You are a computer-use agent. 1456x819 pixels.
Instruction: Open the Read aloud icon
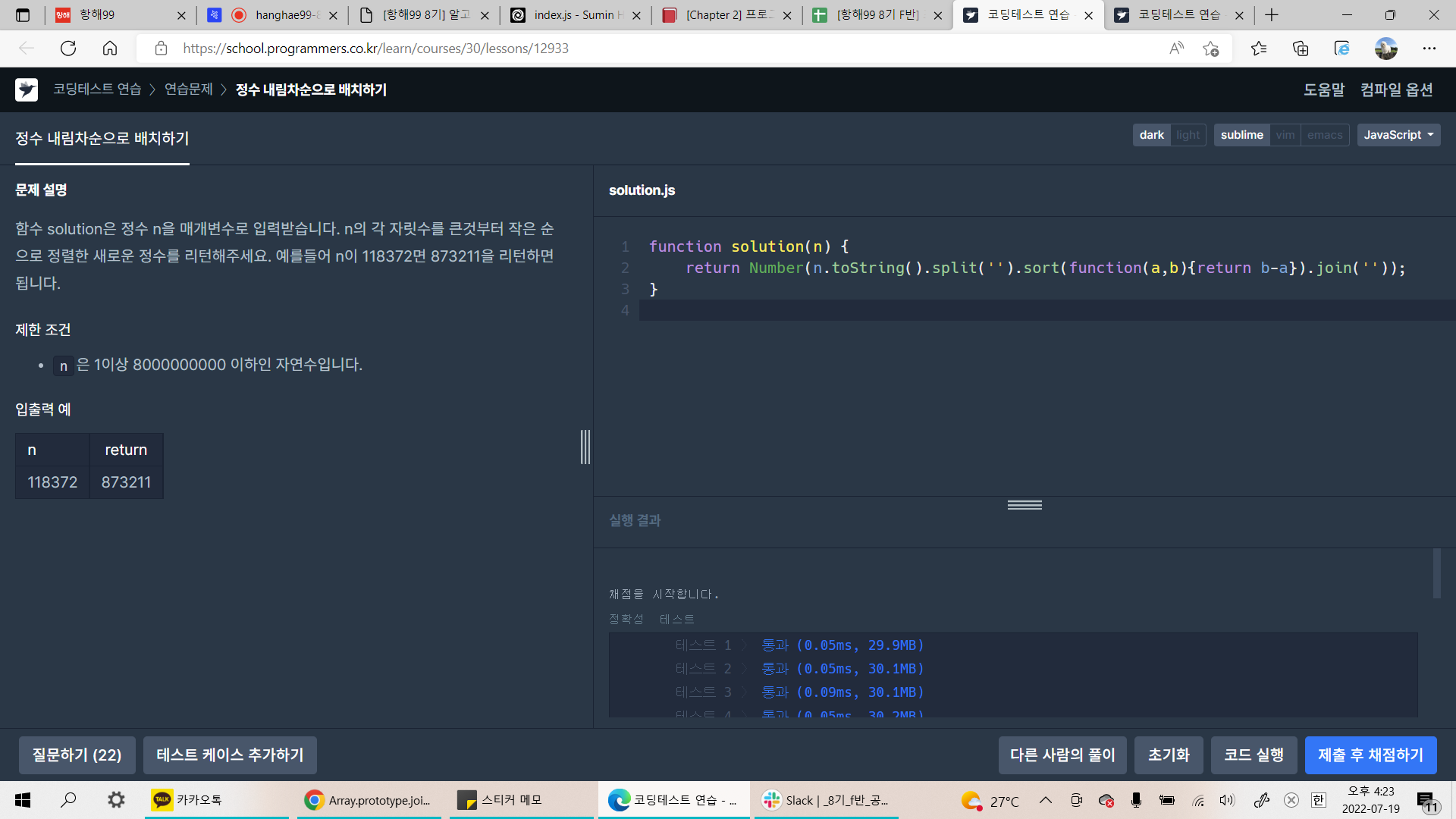1176,49
